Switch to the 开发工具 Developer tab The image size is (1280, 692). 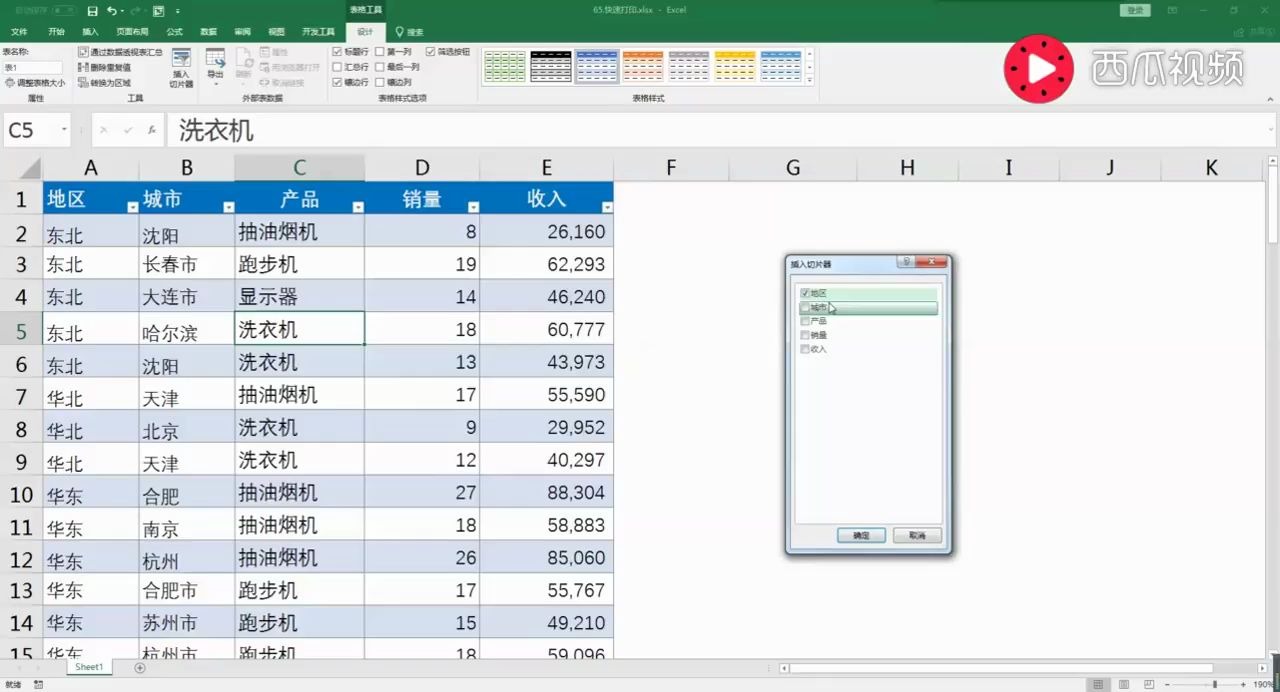point(318,32)
